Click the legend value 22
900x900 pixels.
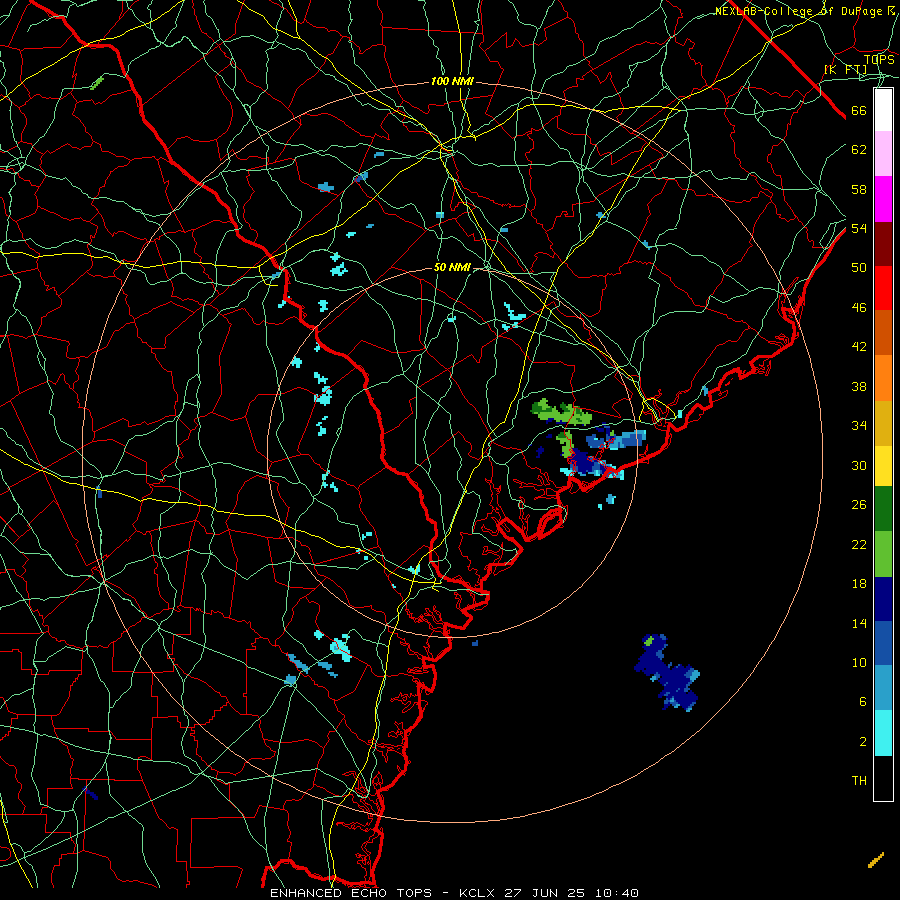[x=859, y=544]
